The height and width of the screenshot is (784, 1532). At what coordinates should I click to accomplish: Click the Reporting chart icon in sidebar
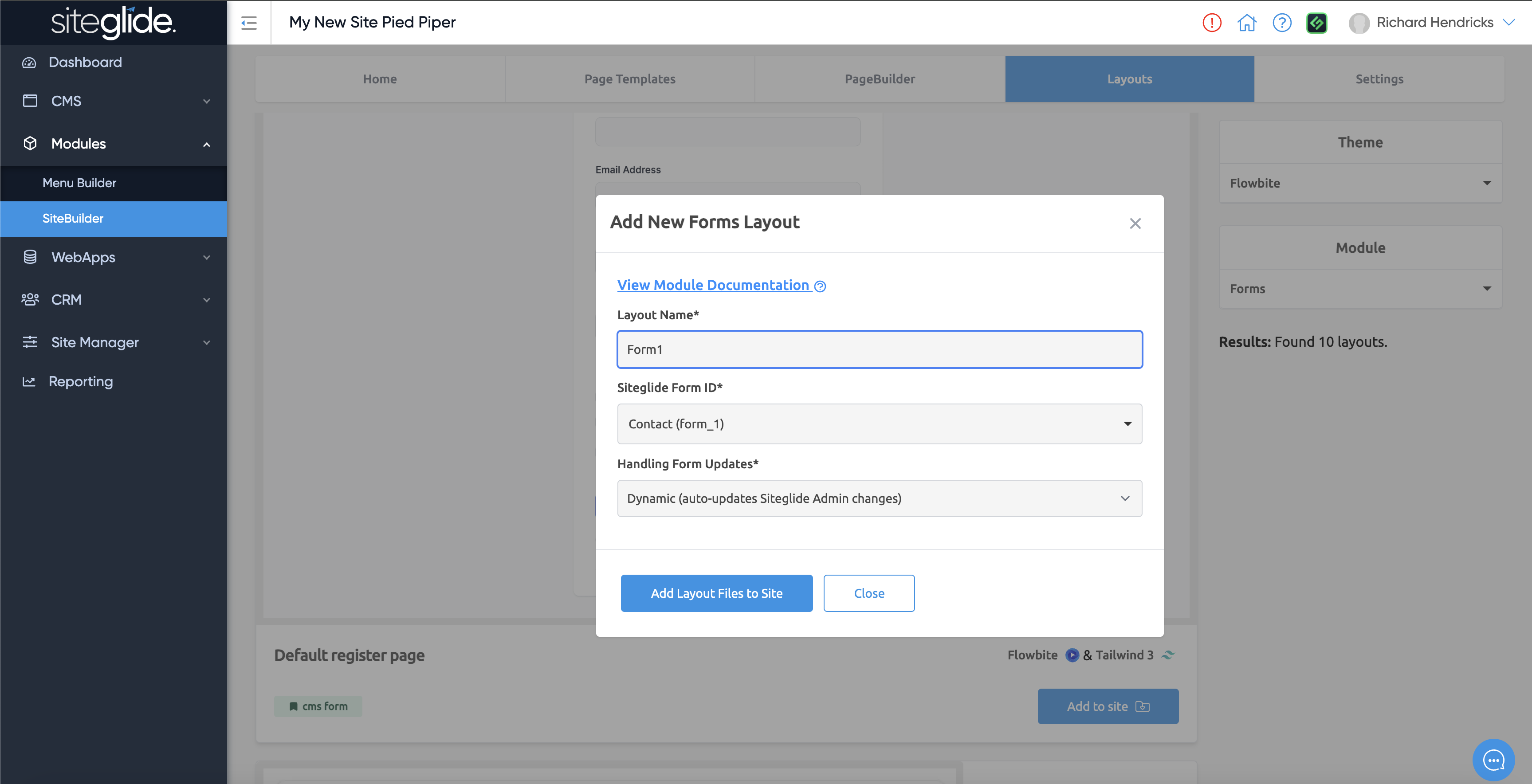(29, 382)
